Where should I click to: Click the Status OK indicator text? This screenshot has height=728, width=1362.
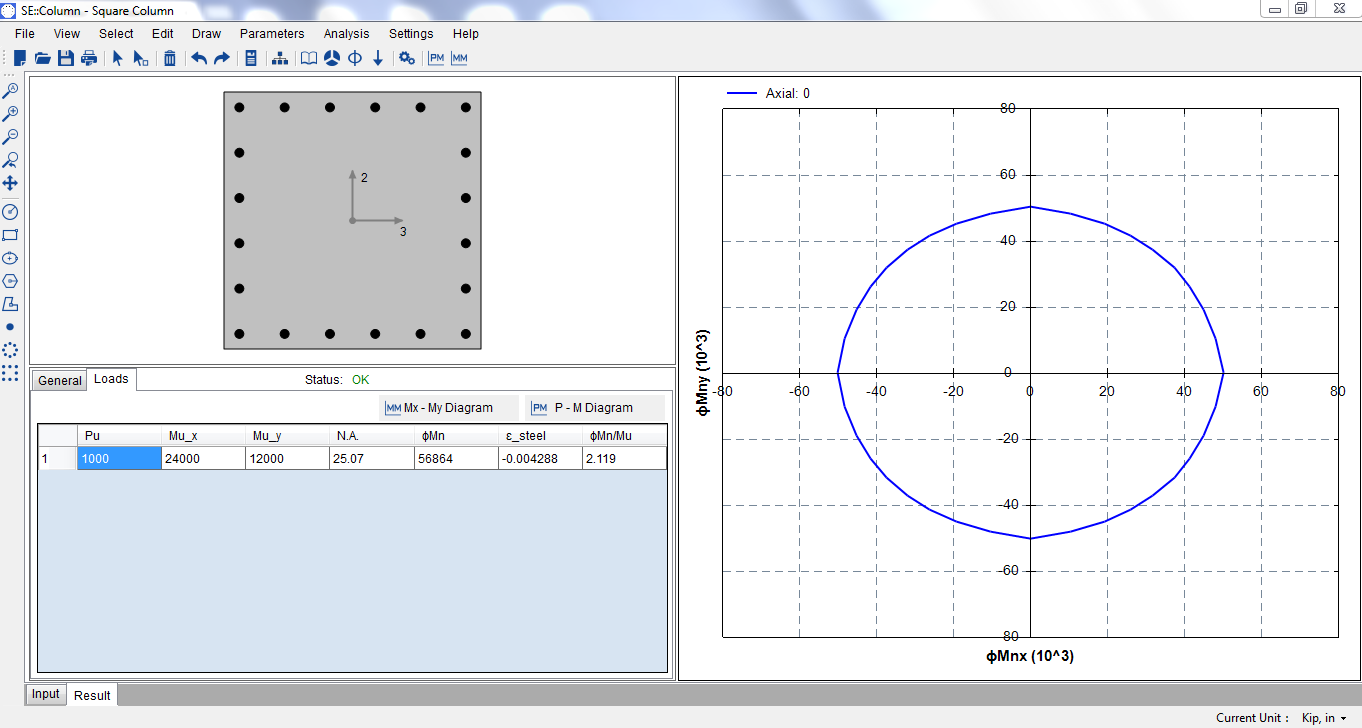[337, 380]
